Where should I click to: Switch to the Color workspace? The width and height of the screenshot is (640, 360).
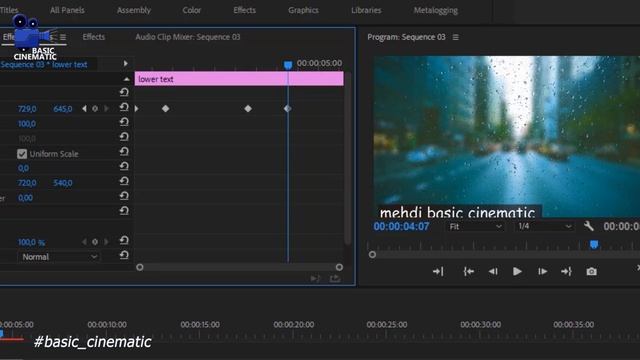tap(192, 10)
